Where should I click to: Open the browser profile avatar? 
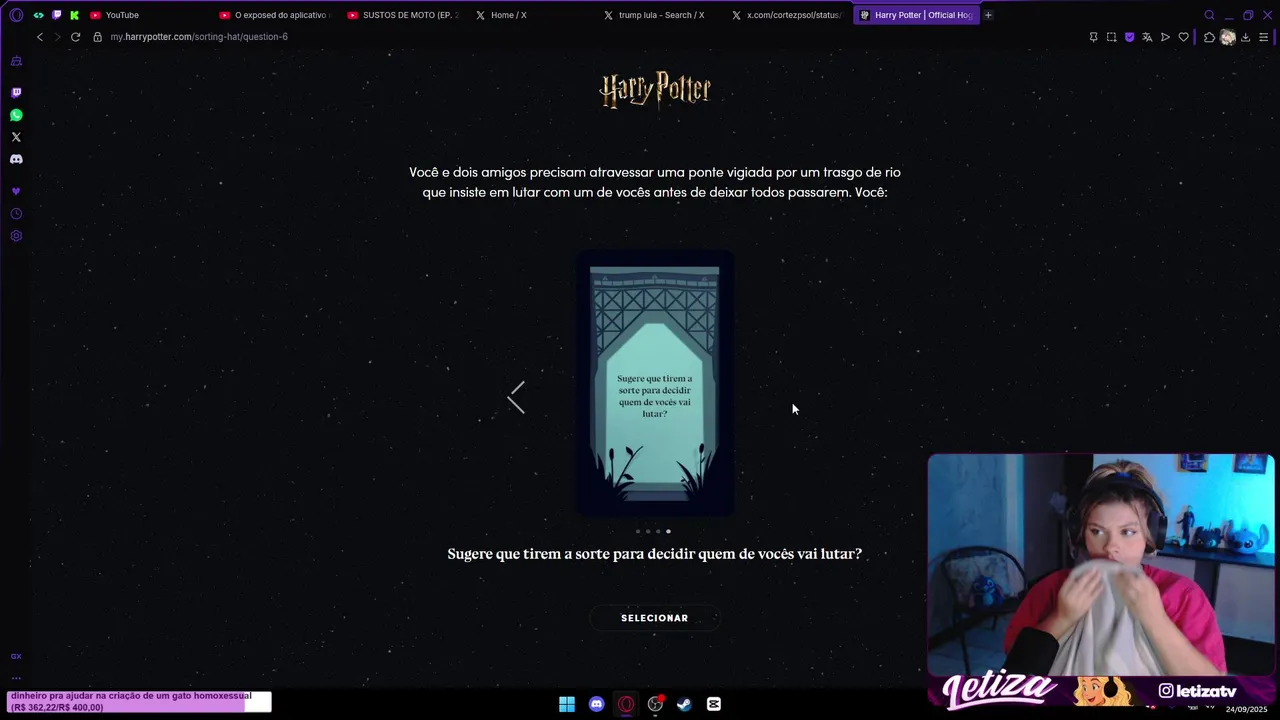[x=1227, y=37]
